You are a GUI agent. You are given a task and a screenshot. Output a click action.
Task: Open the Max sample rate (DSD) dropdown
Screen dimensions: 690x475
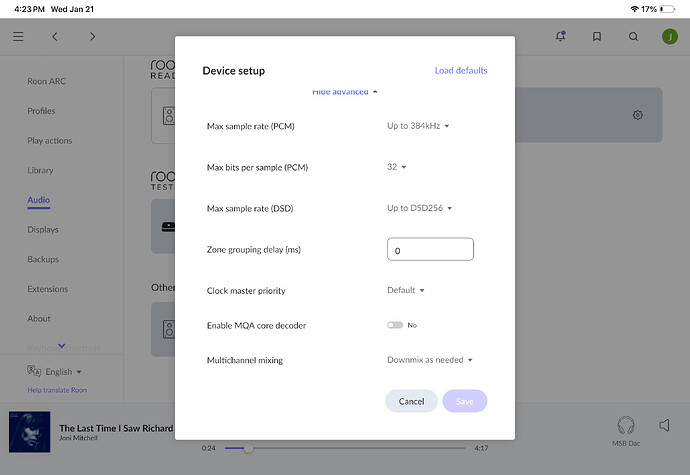pos(420,208)
